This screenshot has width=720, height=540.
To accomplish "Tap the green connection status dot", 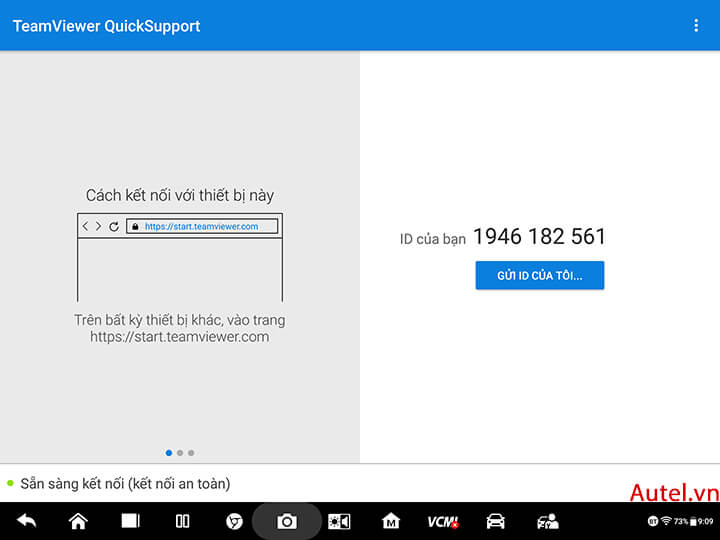I will pos(11,483).
